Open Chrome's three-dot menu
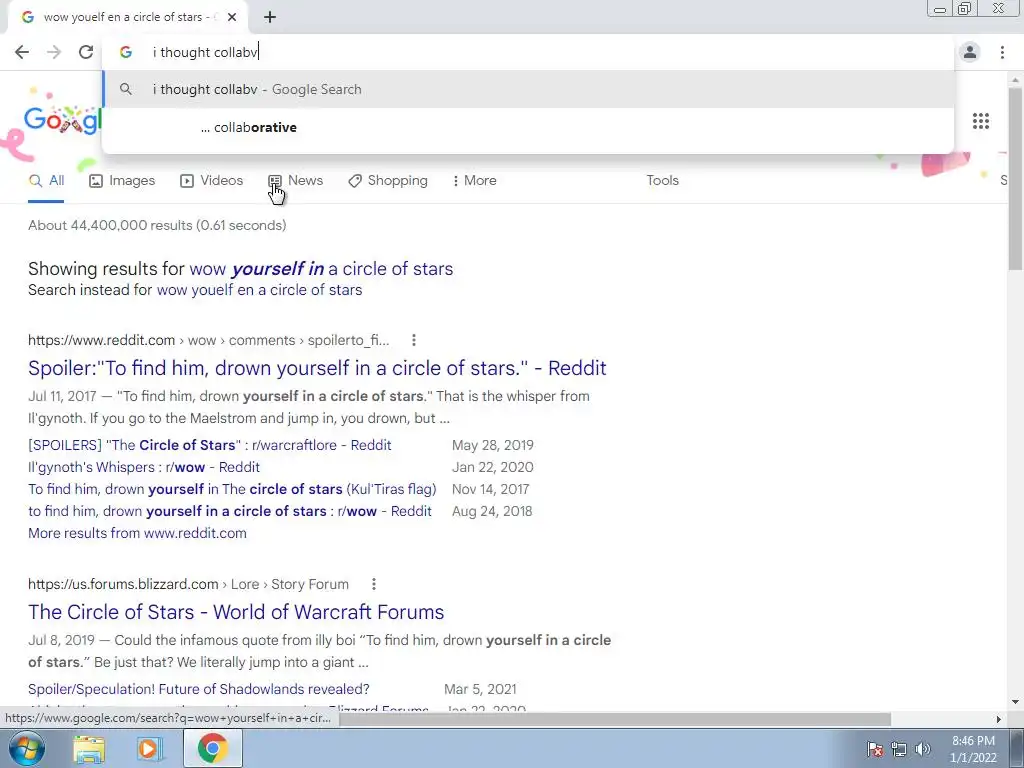1024x768 pixels. pos(1002,52)
